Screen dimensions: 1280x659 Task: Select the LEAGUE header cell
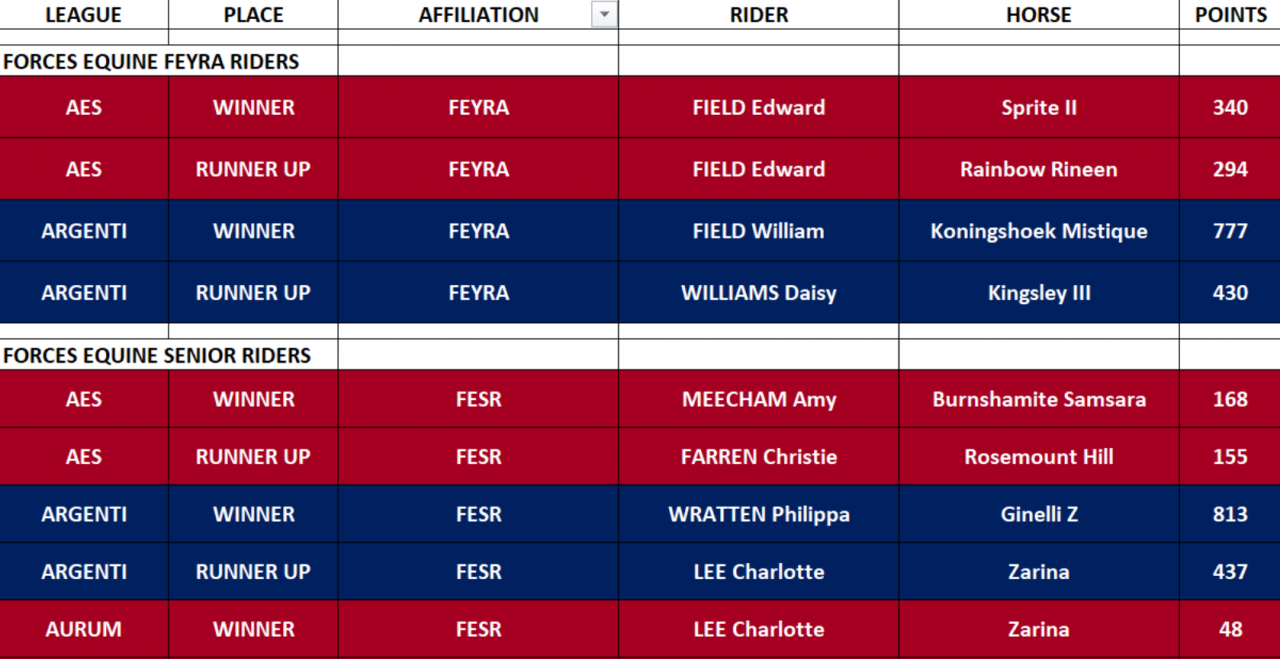coord(84,15)
